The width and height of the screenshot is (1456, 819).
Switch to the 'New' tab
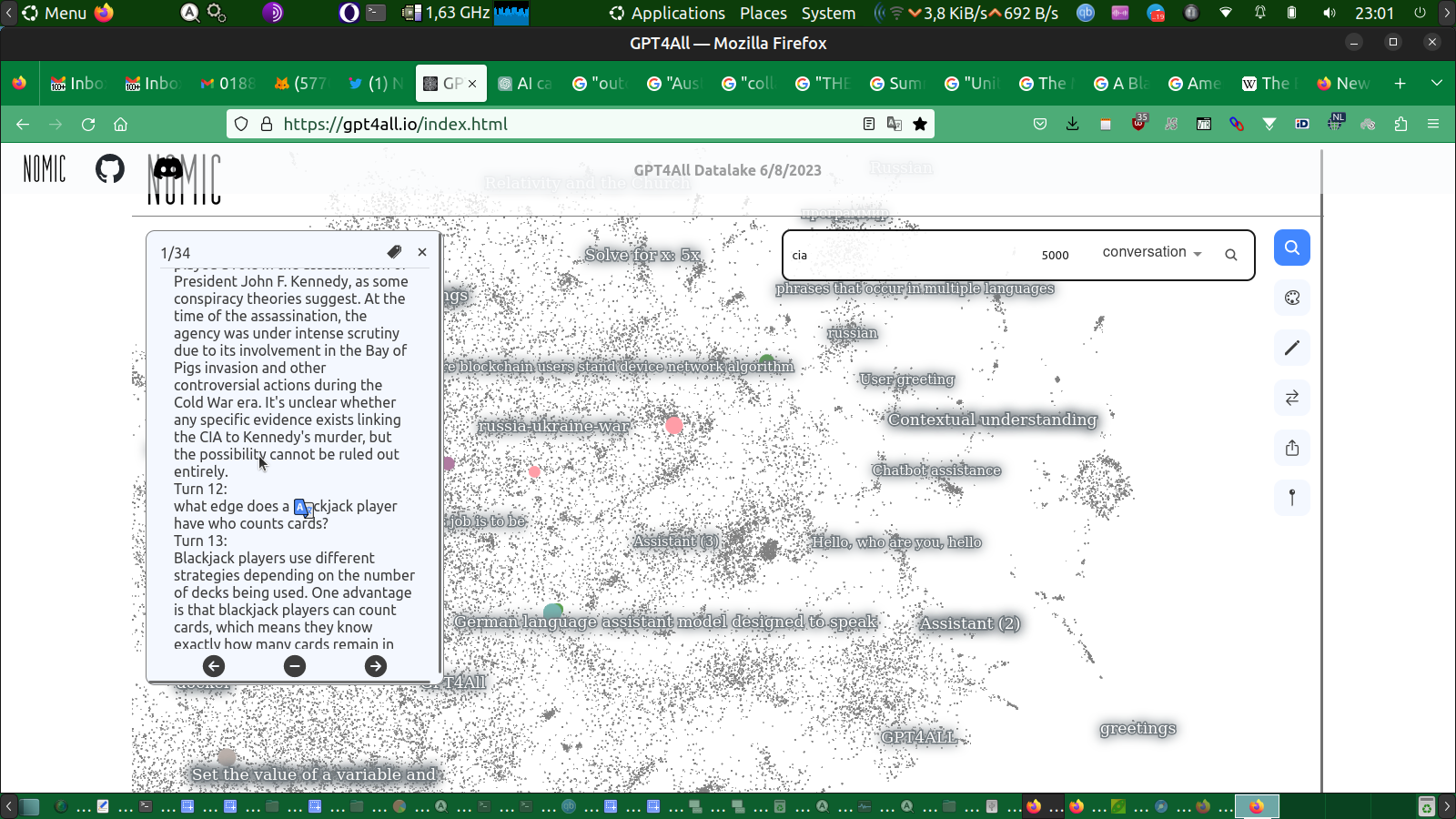1342,83
